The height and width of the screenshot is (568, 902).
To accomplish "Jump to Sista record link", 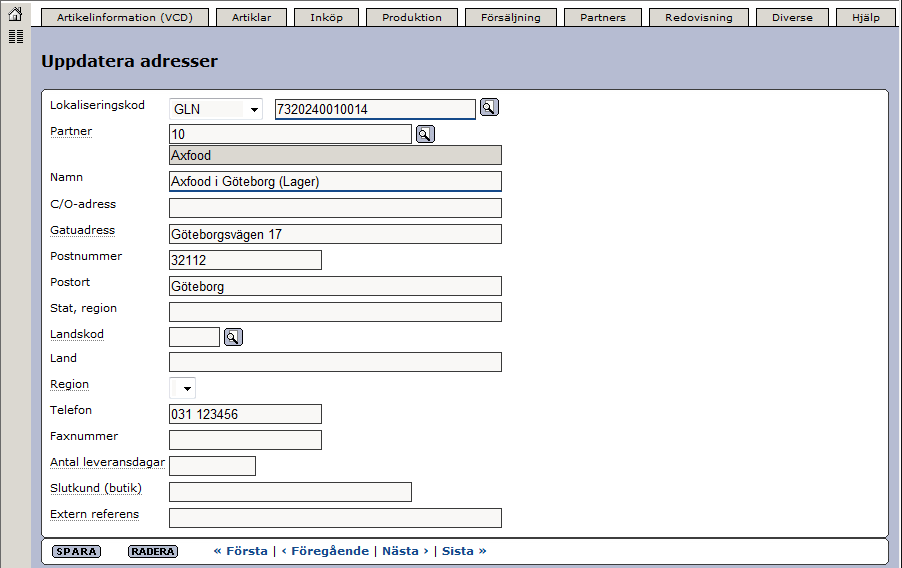I will coord(464,551).
